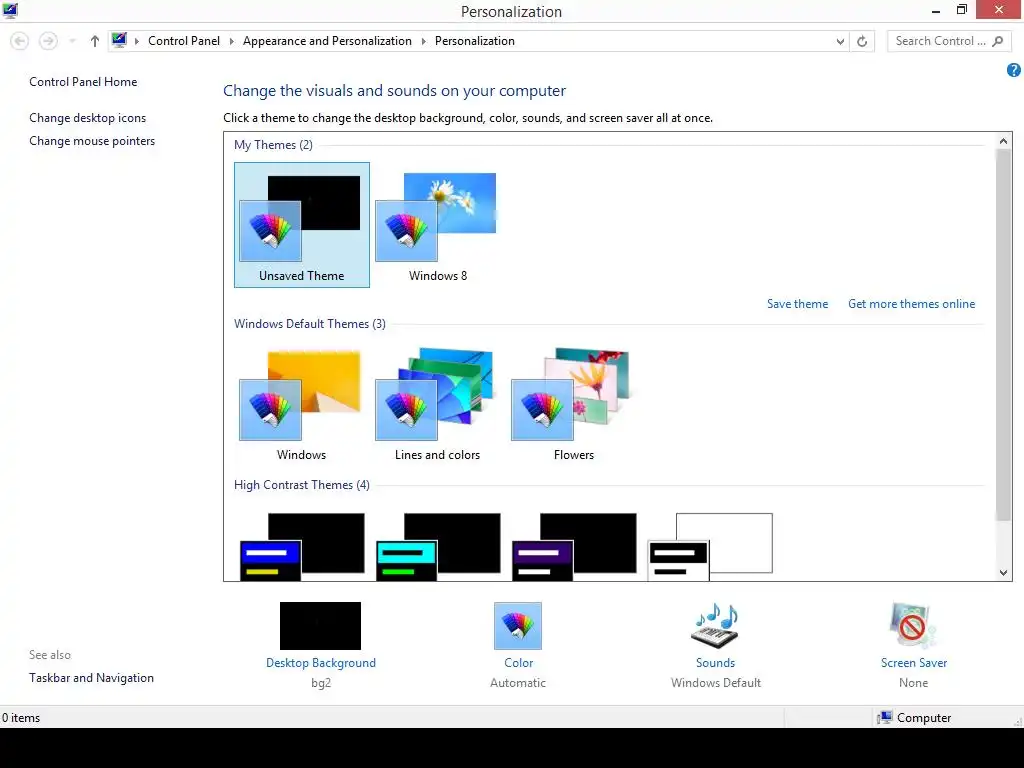This screenshot has height=768, width=1024.
Task: Expand chevron after the monitor icon
Action: click(136, 41)
